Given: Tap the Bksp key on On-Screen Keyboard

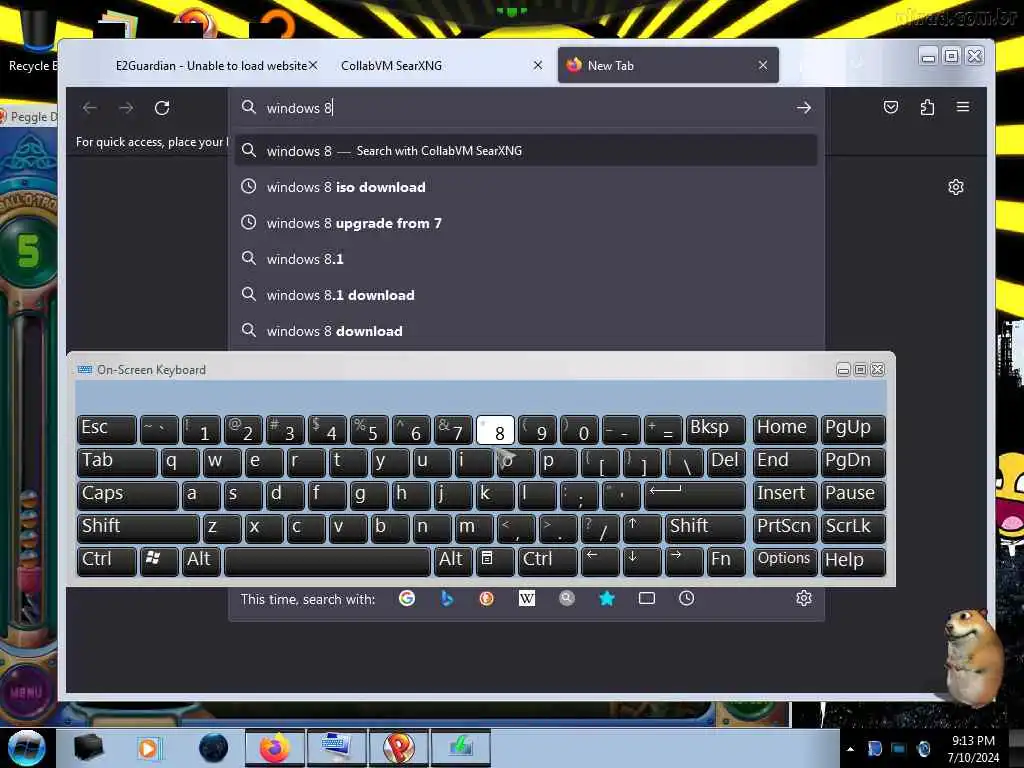Looking at the screenshot, I should (716, 429).
